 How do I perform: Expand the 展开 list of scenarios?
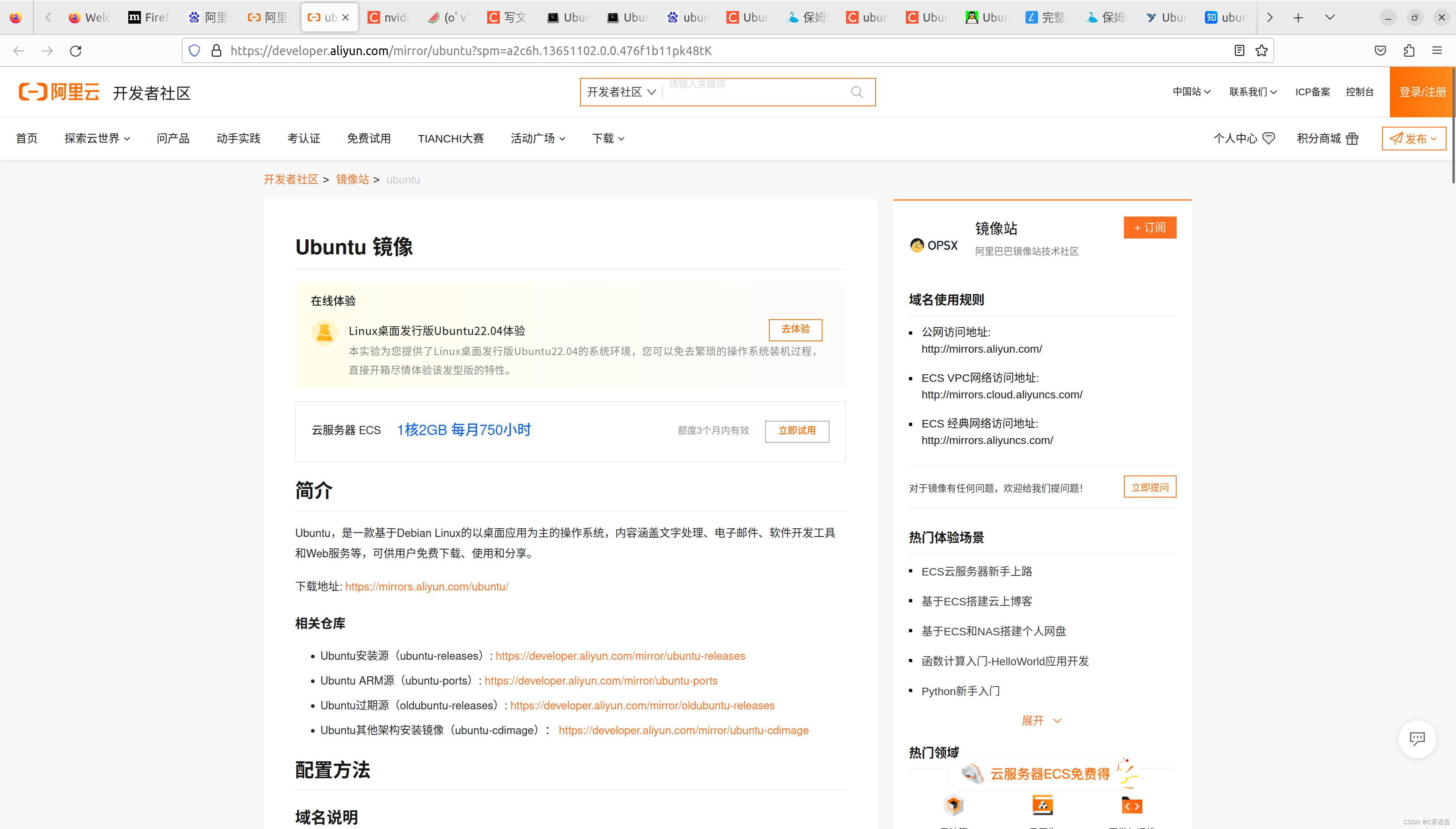pos(1042,721)
